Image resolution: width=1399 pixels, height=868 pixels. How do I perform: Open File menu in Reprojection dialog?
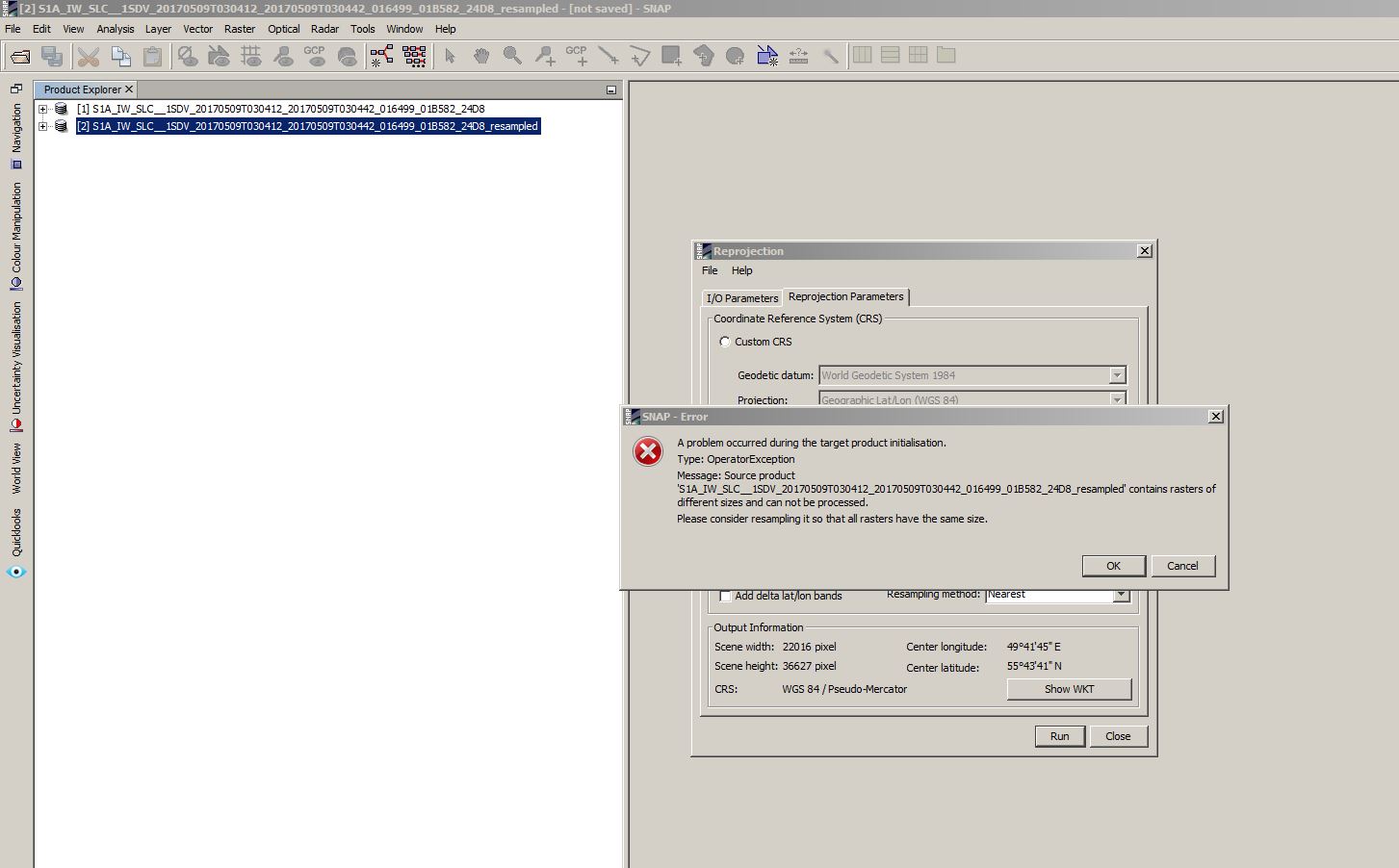710,270
